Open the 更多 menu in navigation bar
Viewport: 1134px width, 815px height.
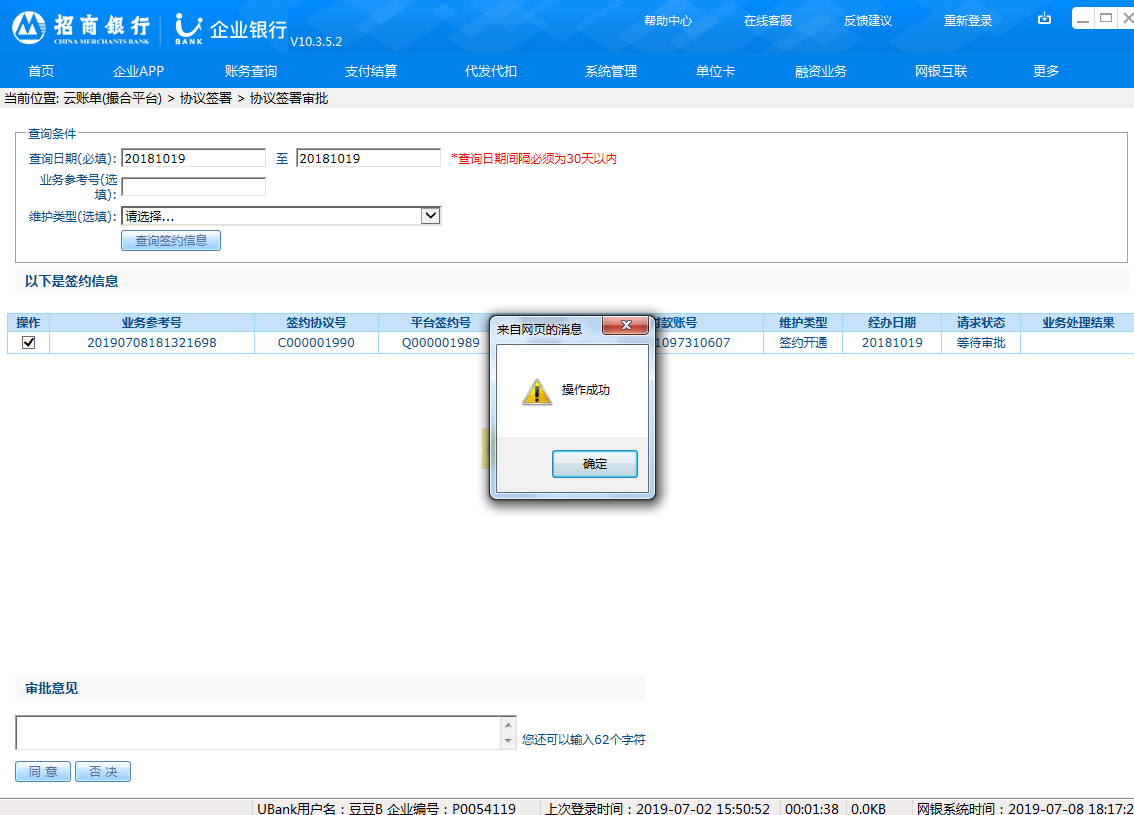click(1046, 71)
